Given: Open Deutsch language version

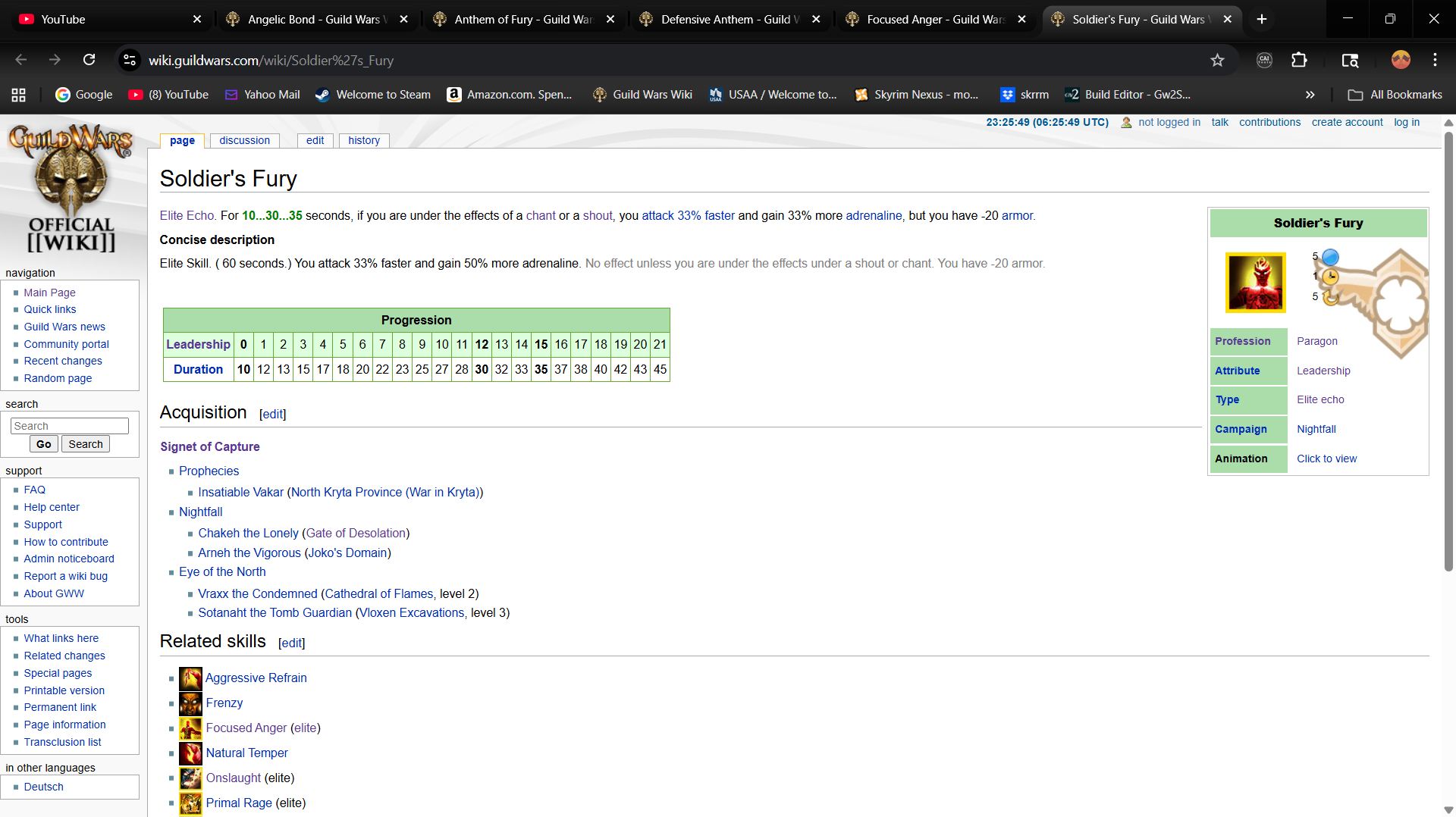Looking at the screenshot, I should (43, 787).
